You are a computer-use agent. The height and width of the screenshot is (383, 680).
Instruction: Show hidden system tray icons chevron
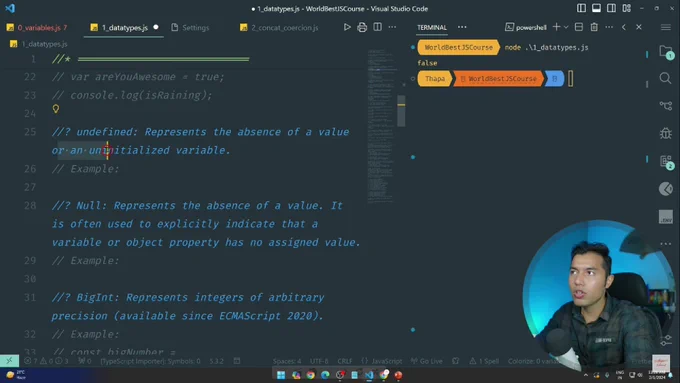586,375
